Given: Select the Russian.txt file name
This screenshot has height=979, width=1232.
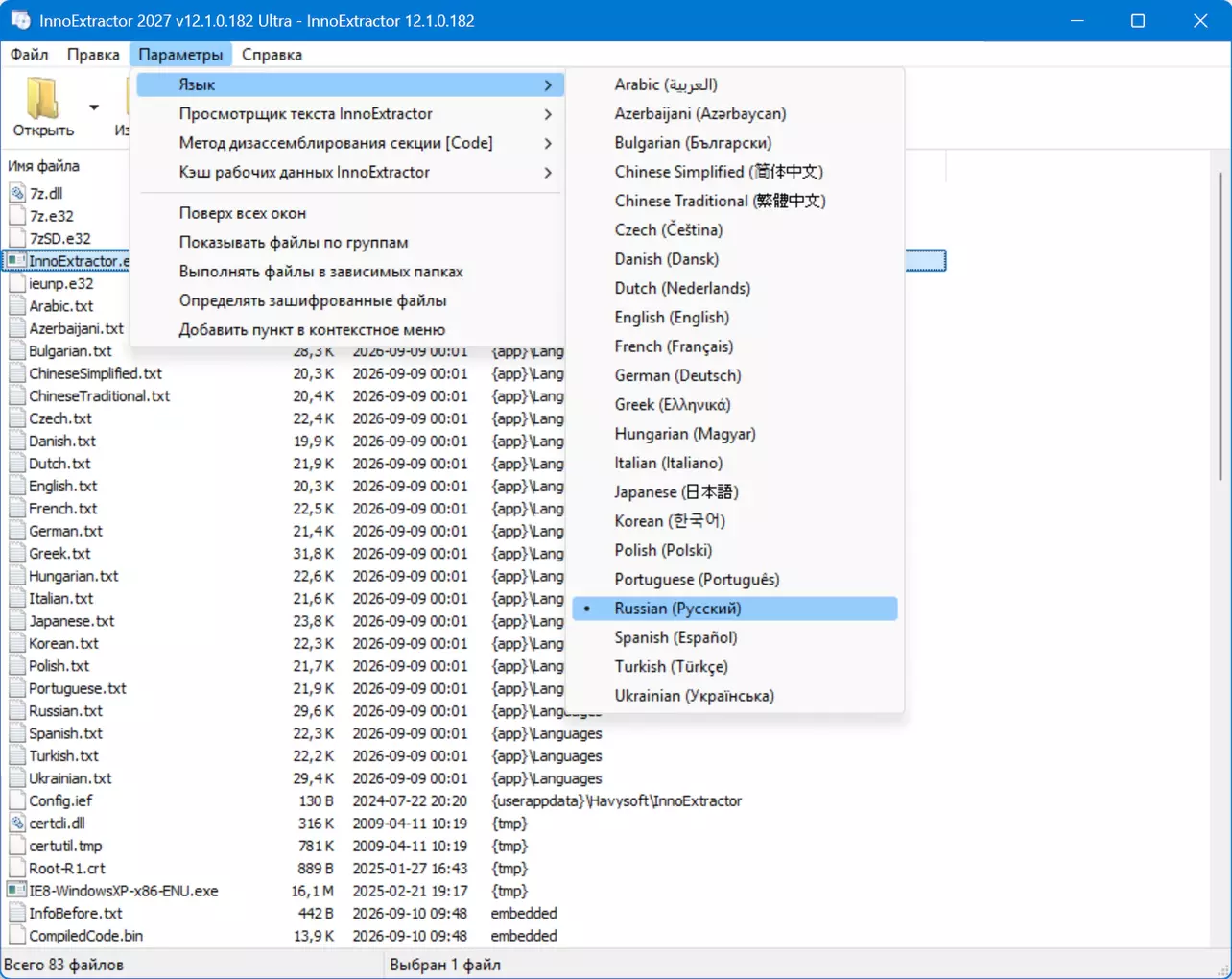Looking at the screenshot, I should click(65, 711).
